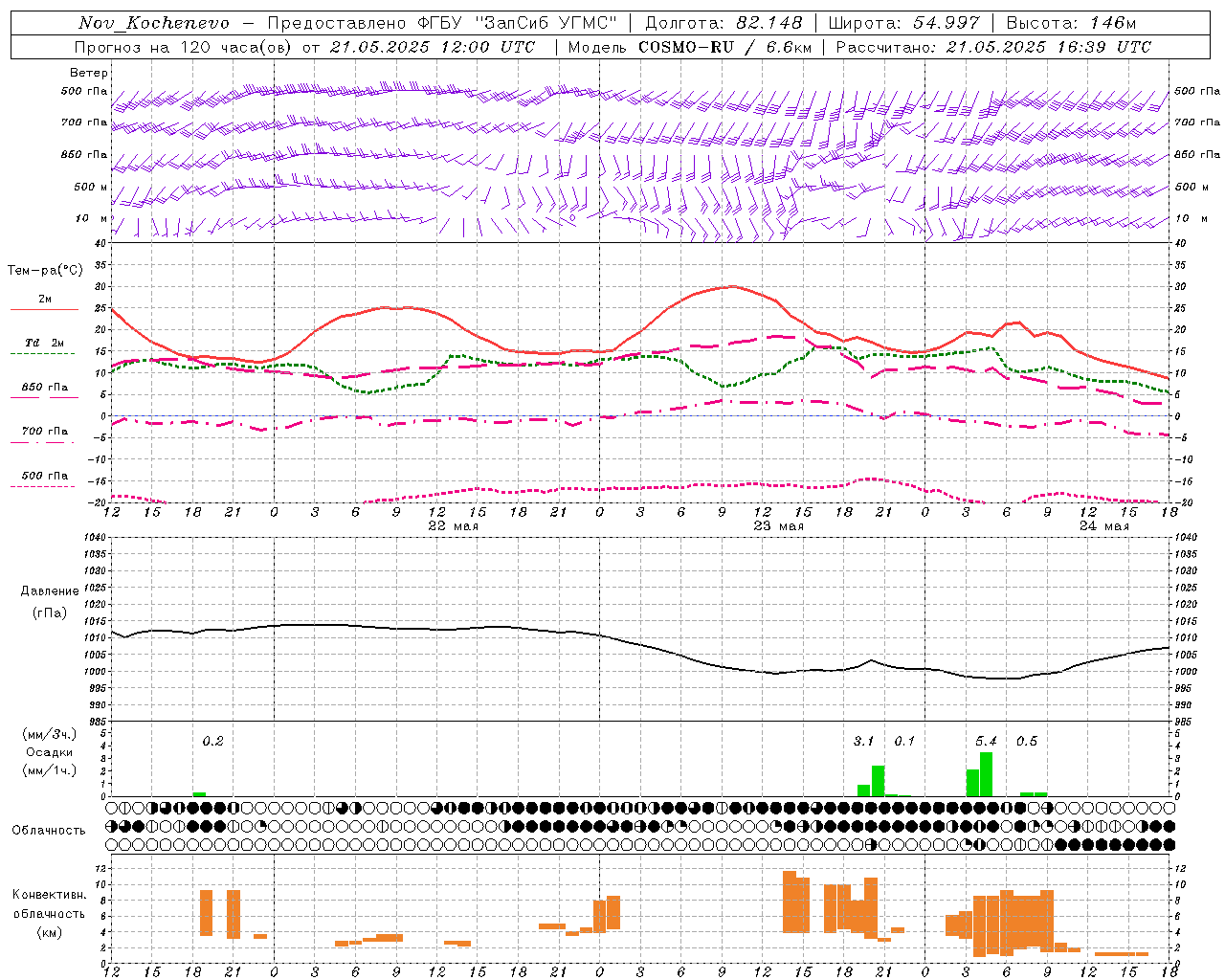
Task: Click the (мм/3ч.) precipitation unit label
Action: tap(50, 734)
